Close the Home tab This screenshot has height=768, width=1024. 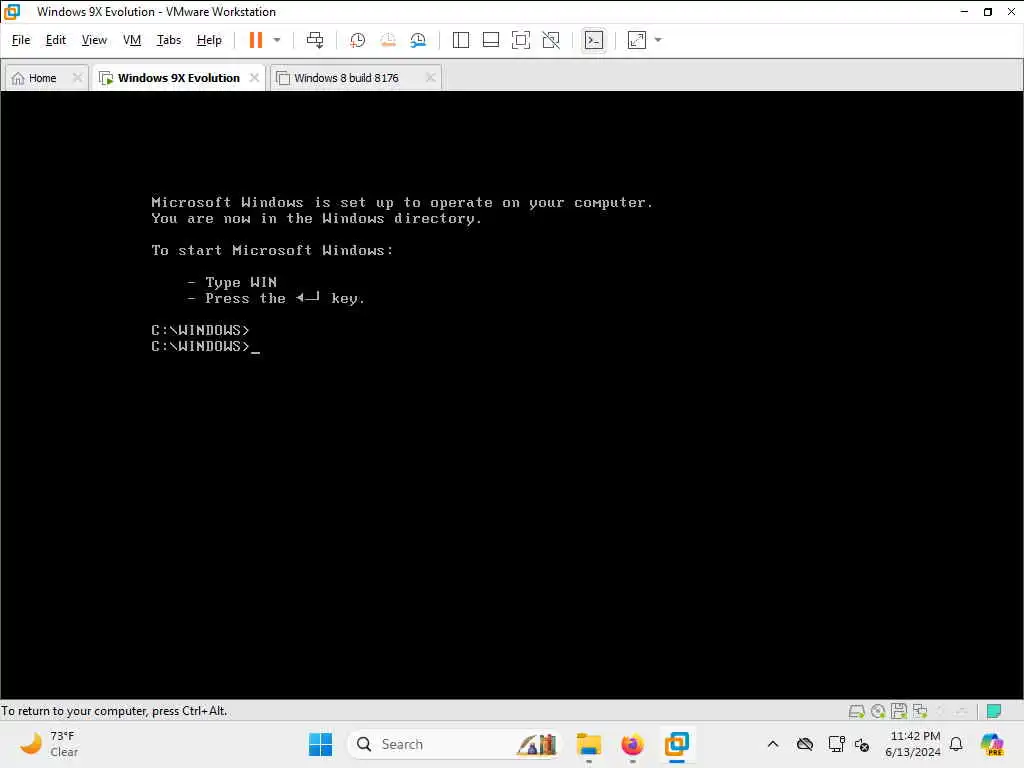point(77,78)
